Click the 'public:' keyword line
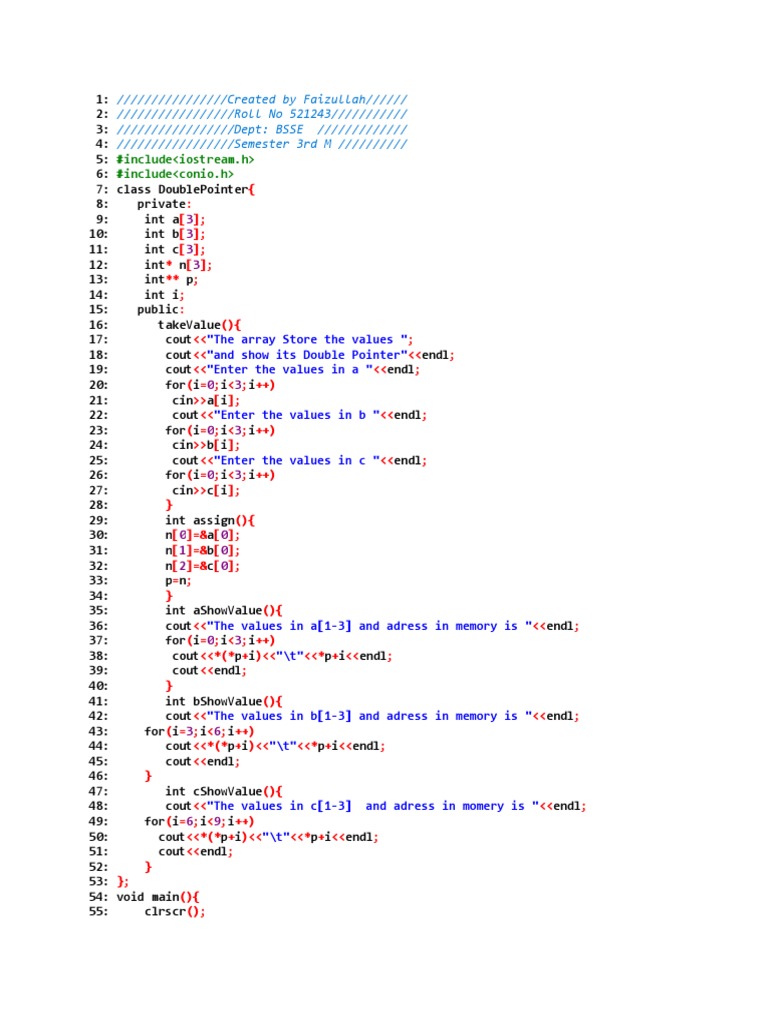The height and width of the screenshot is (1024, 768). point(161,310)
